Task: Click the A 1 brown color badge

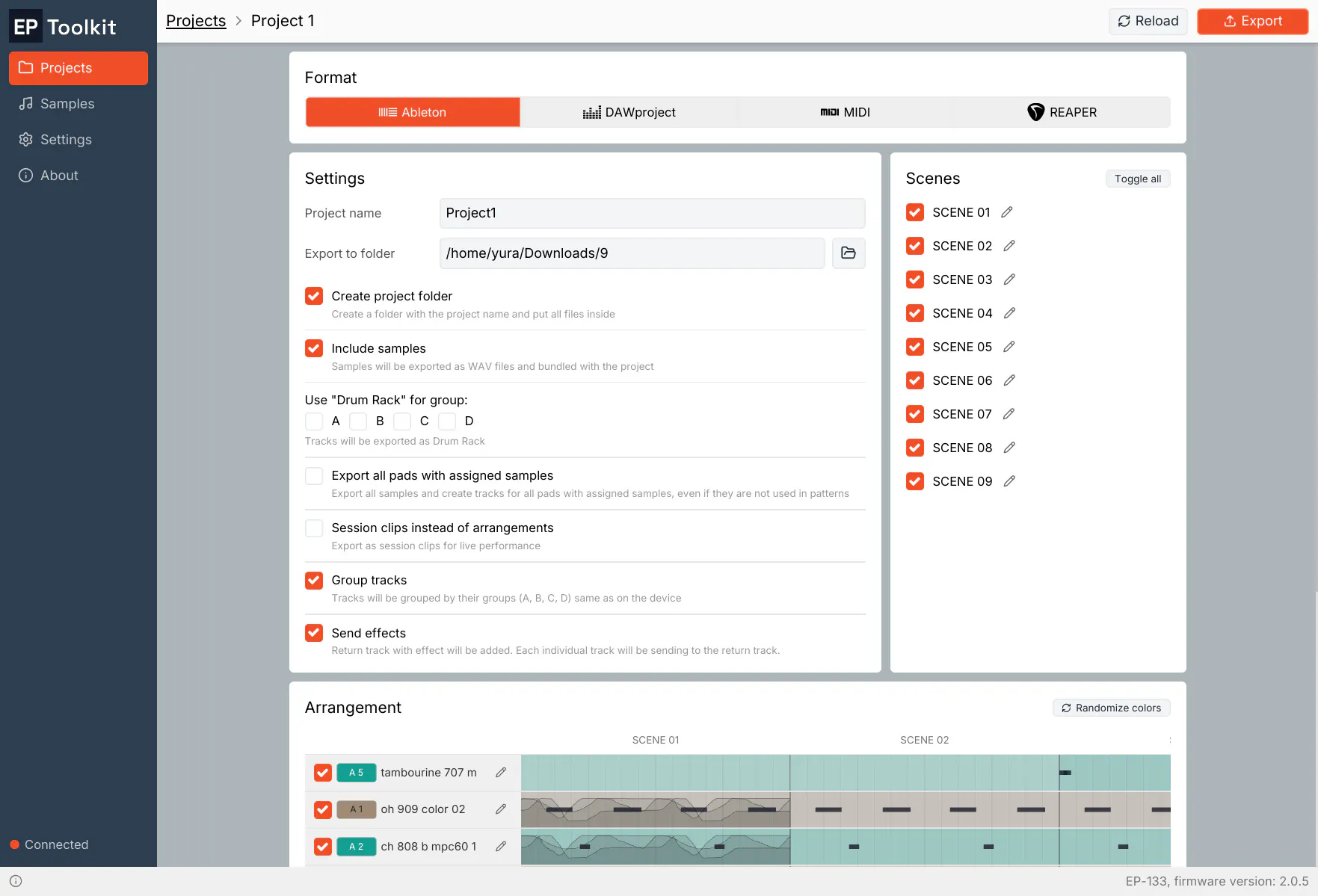Action: click(357, 809)
